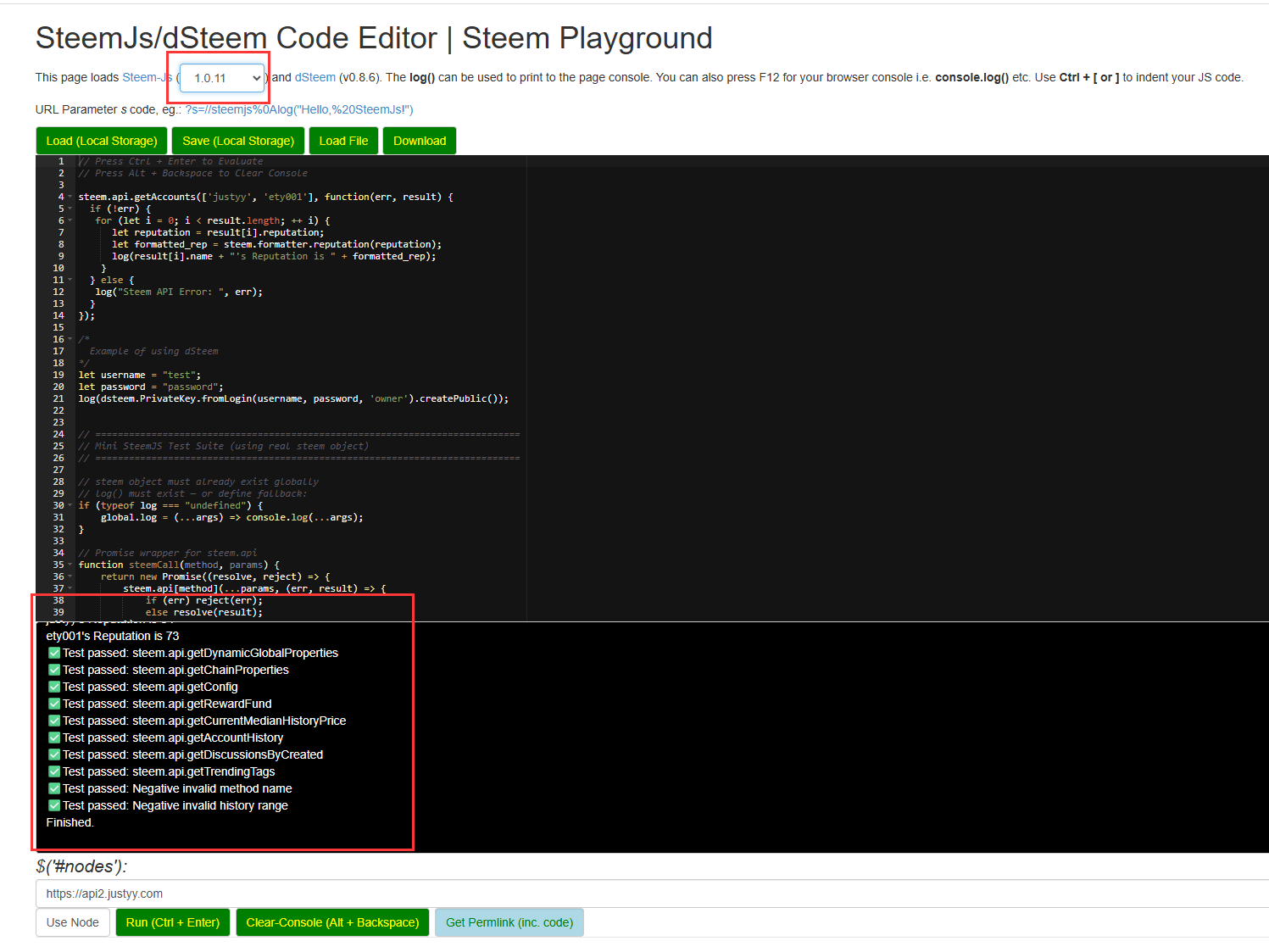Click console line for getCurrentMedianHistoryPrice test

(198, 721)
